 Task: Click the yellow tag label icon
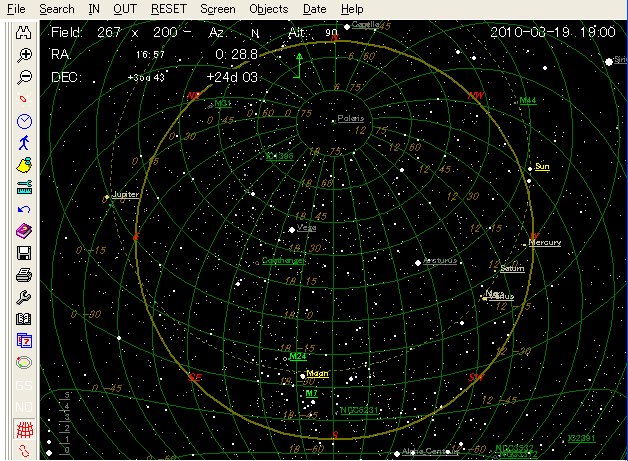(24, 165)
